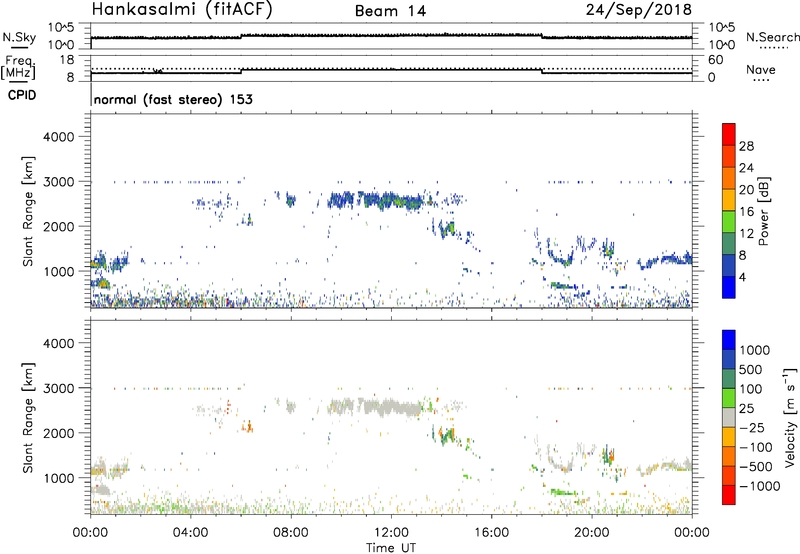Click the -1000 value on velocity colorbar
This screenshot has height=554, width=800.
(760, 486)
